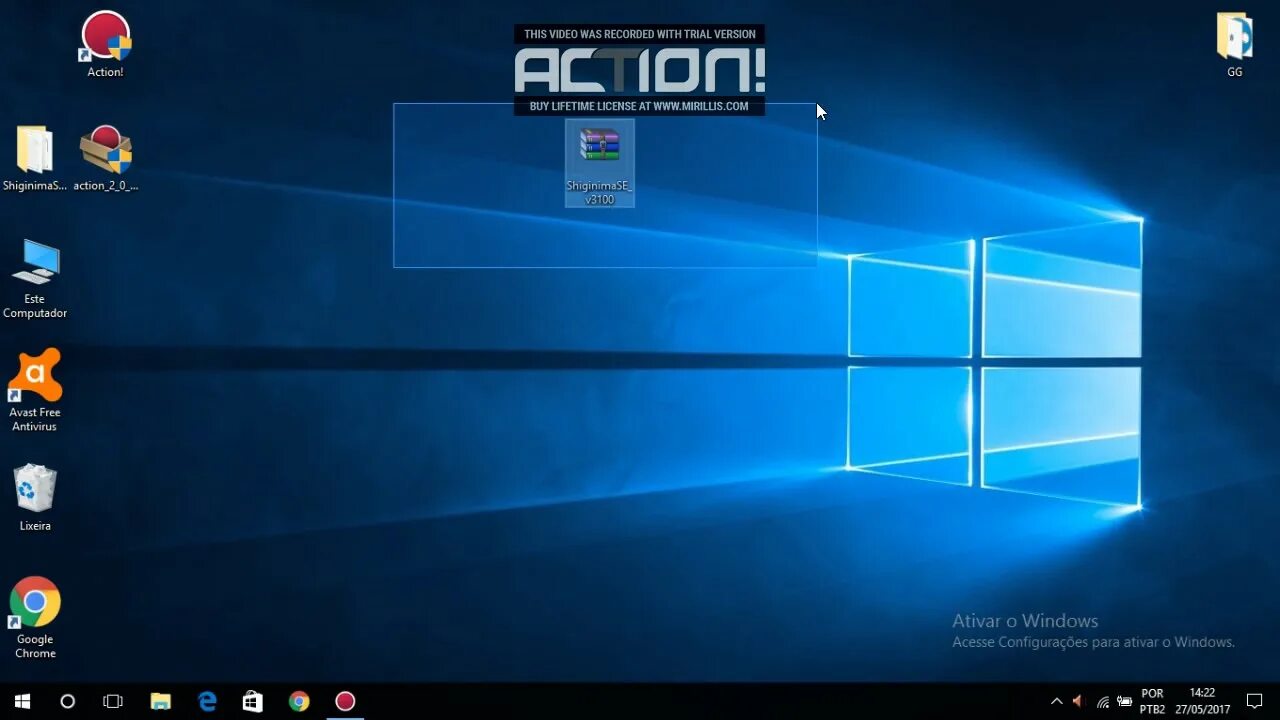Select the ShiginimaS... folder icon on desktop
1280x720 pixels.
34,158
